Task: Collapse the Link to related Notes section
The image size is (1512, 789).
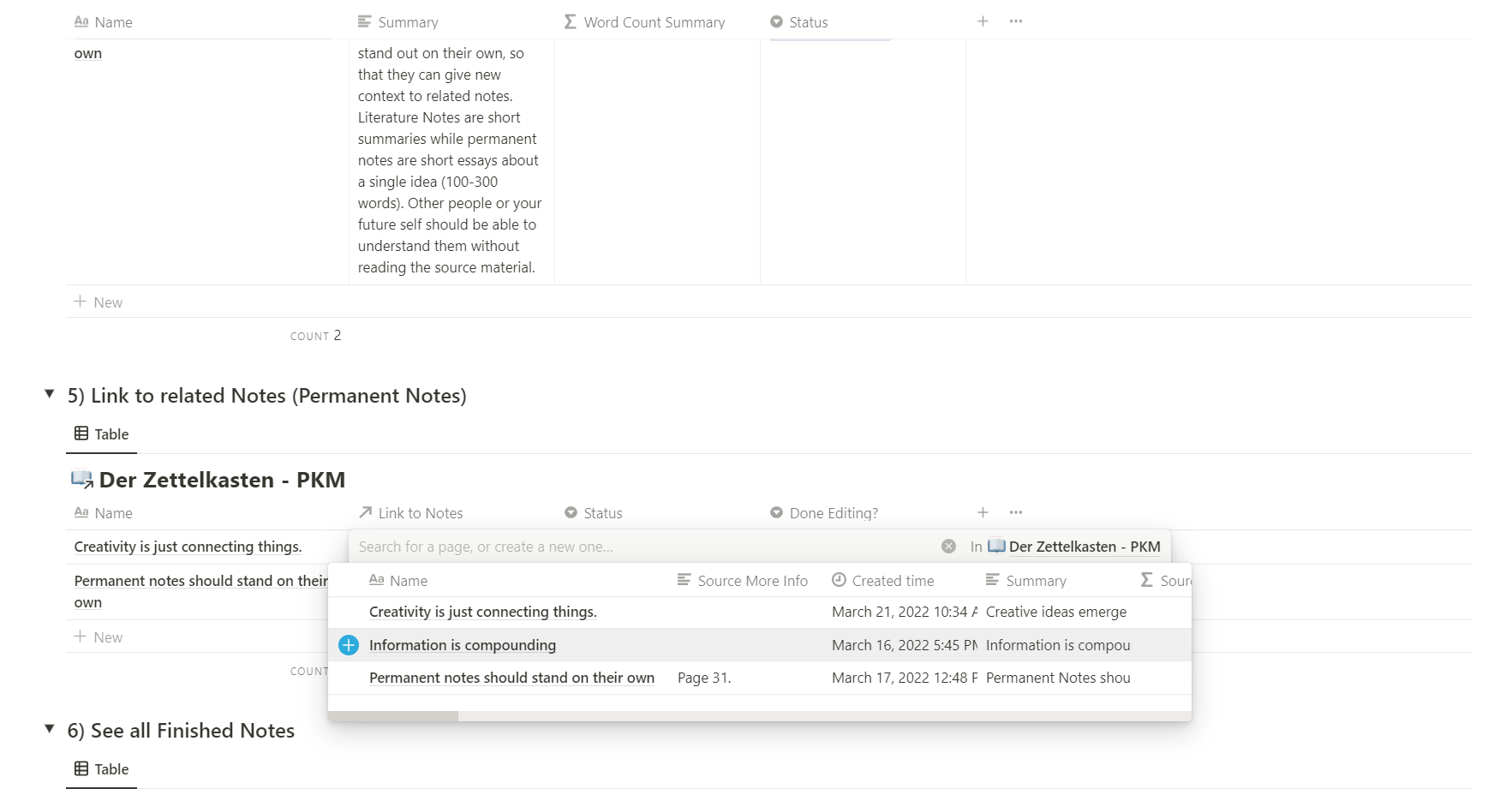Action: (x=50, y=394)
